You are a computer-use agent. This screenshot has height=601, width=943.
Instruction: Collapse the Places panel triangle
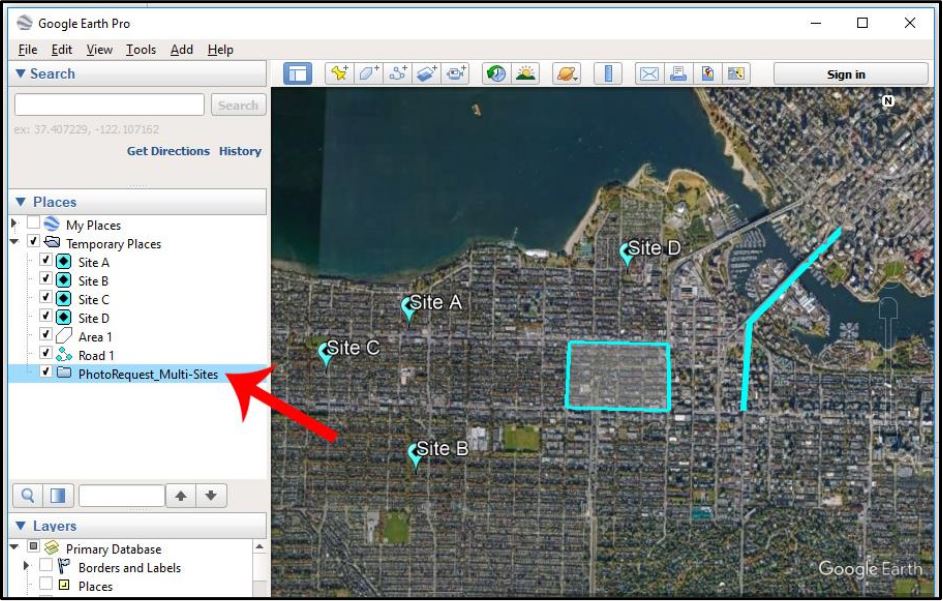point(20,202)
